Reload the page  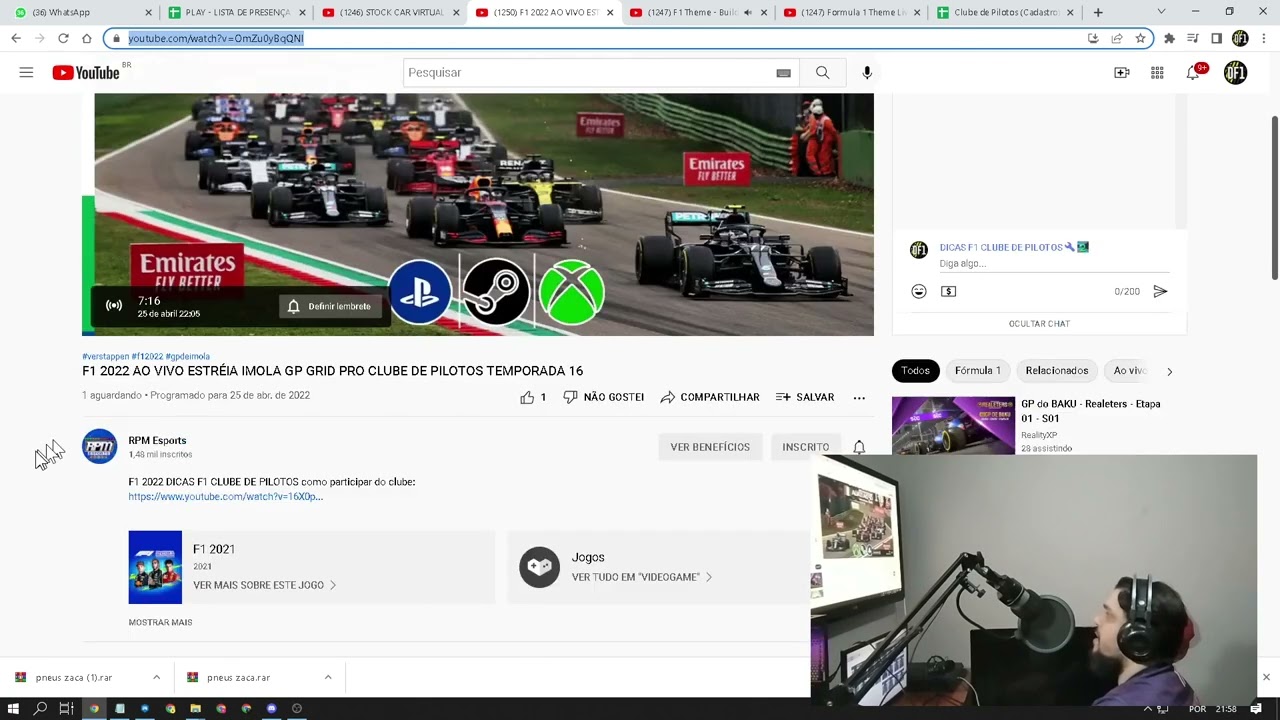(x=63, y=38)
